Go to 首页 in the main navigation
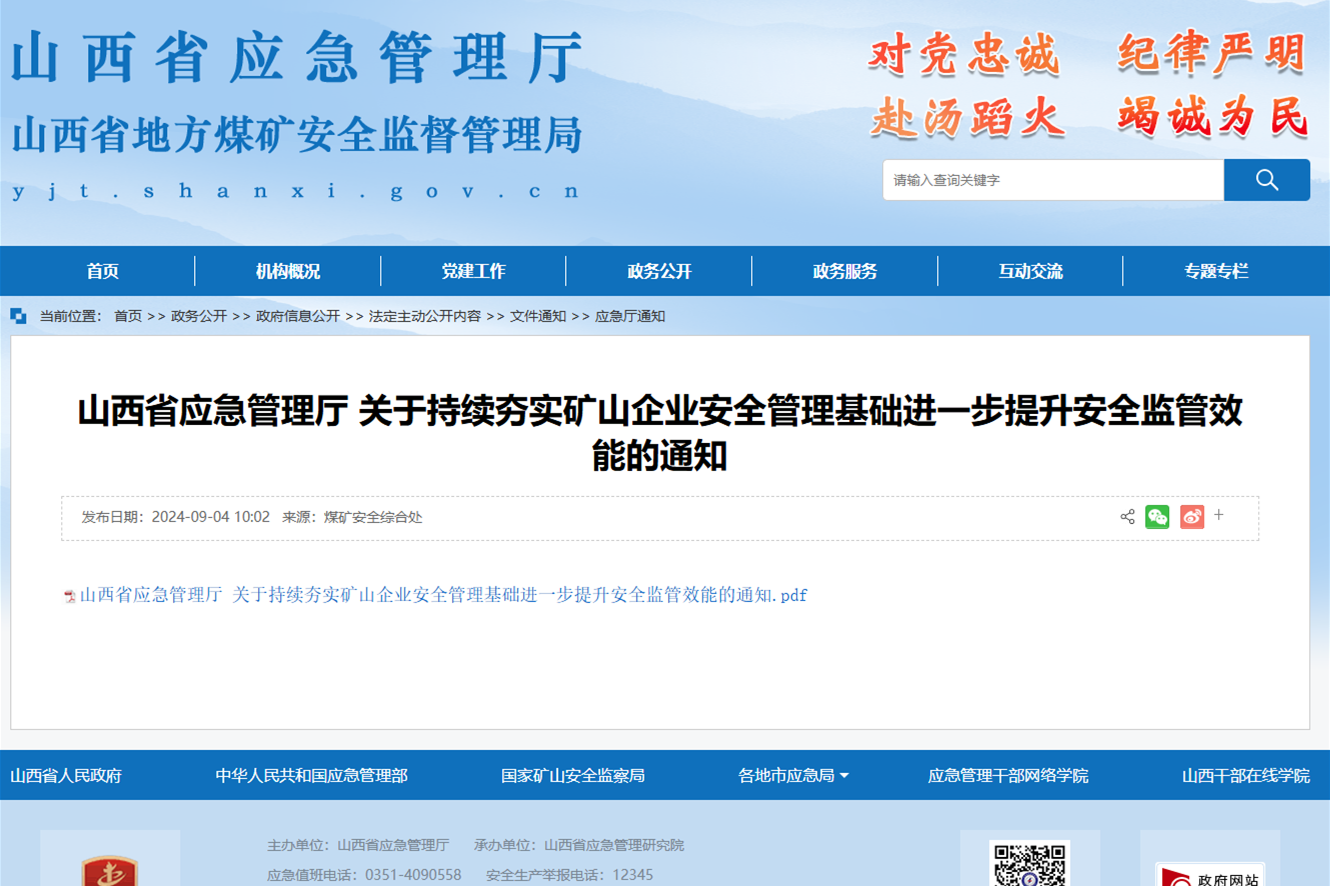 coord(102,271)
